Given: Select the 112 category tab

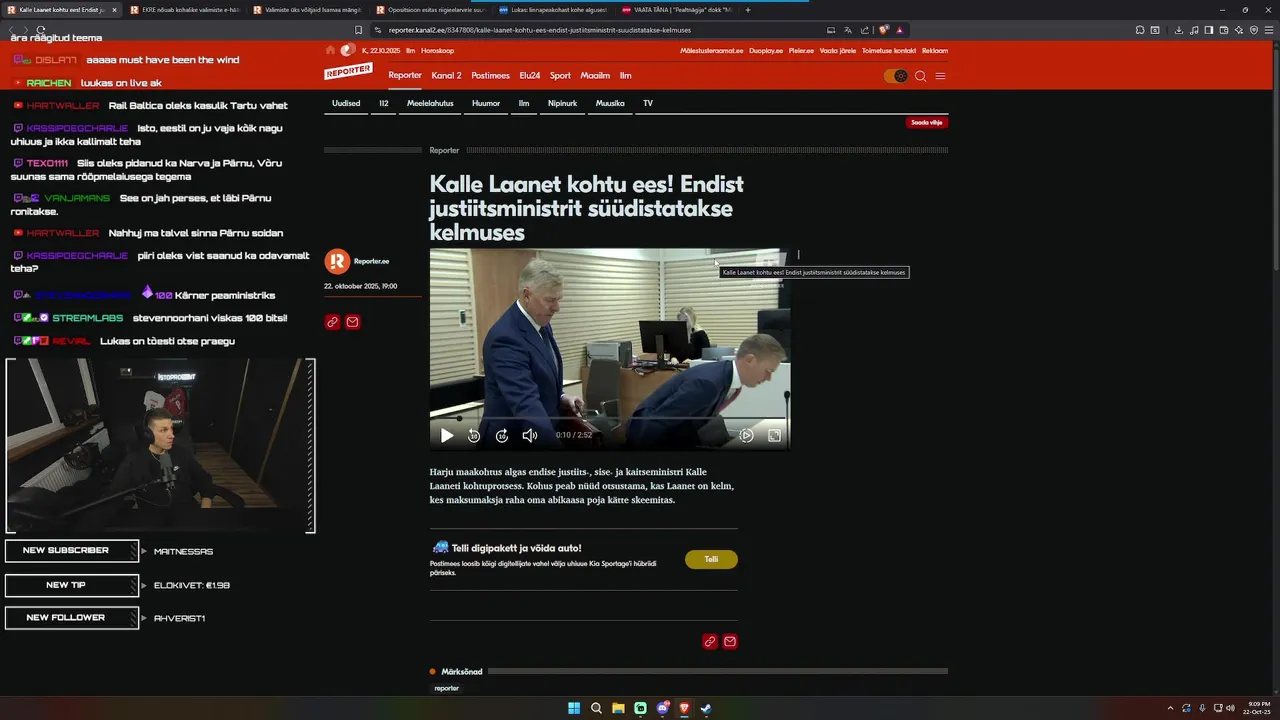Looking at the screenshot, I should click(x=384, y=103).
